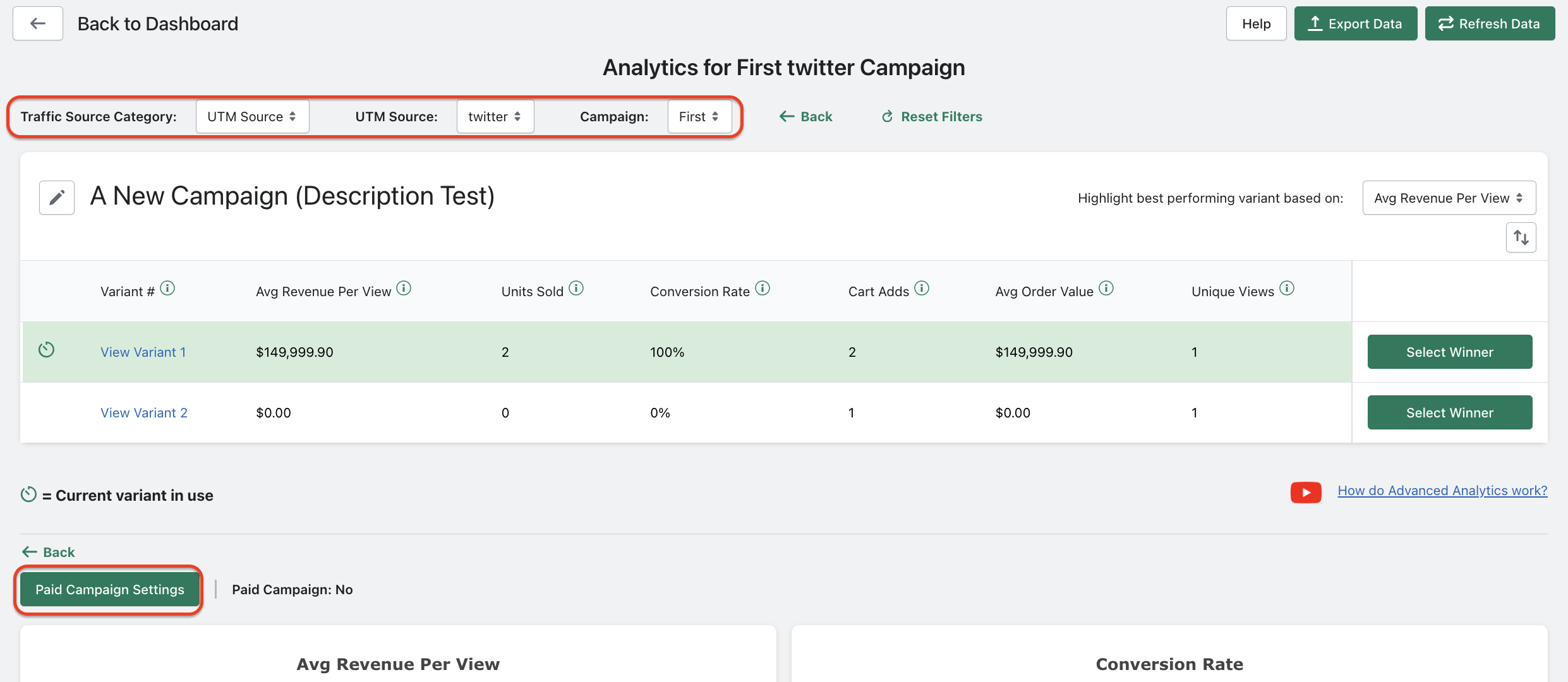This screenshot has width=1568, height=682.
Task: Click Export Data button
Action: 1356,24
